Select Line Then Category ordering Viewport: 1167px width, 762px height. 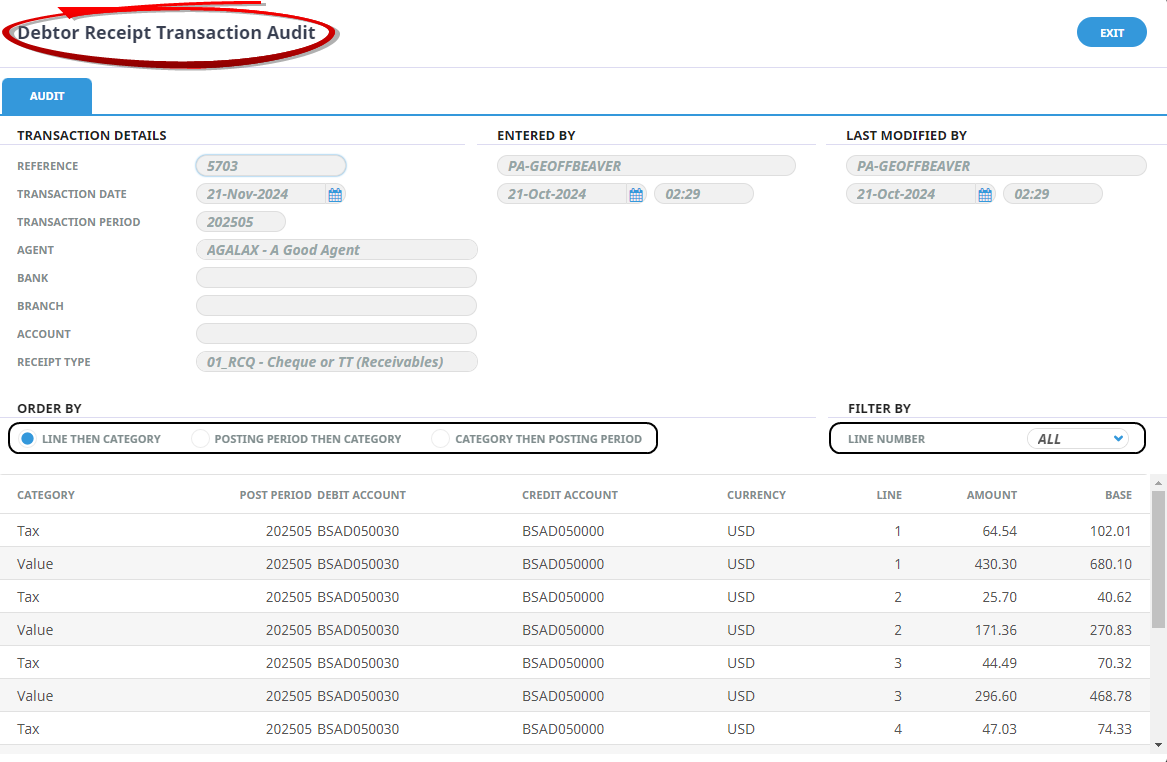click(x=28, y=439)
